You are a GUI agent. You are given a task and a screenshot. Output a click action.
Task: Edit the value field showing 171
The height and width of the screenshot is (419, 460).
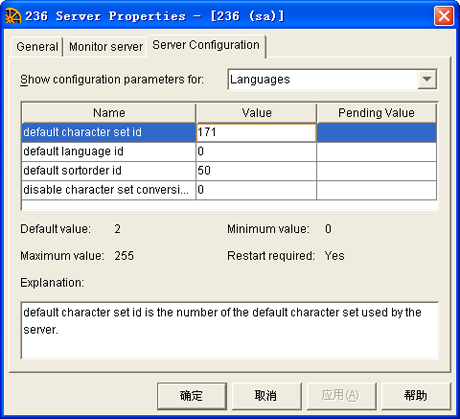click(256, 133)
